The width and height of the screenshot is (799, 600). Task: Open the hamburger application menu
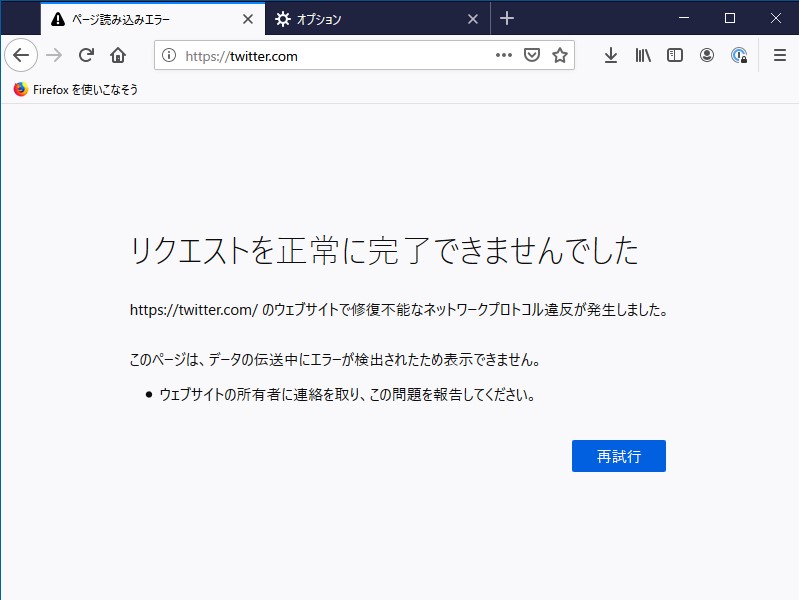[x=780, y=55]
